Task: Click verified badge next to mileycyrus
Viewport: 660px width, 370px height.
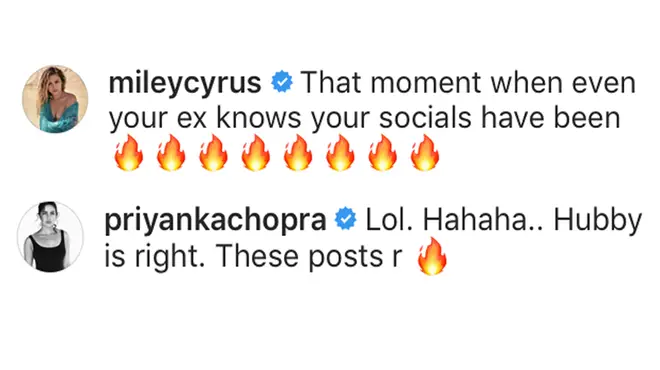Action: coord(282,82)
